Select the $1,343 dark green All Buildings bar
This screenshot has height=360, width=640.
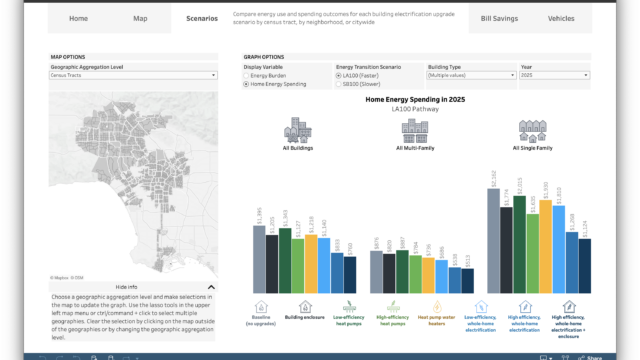[x=285, y=261]
